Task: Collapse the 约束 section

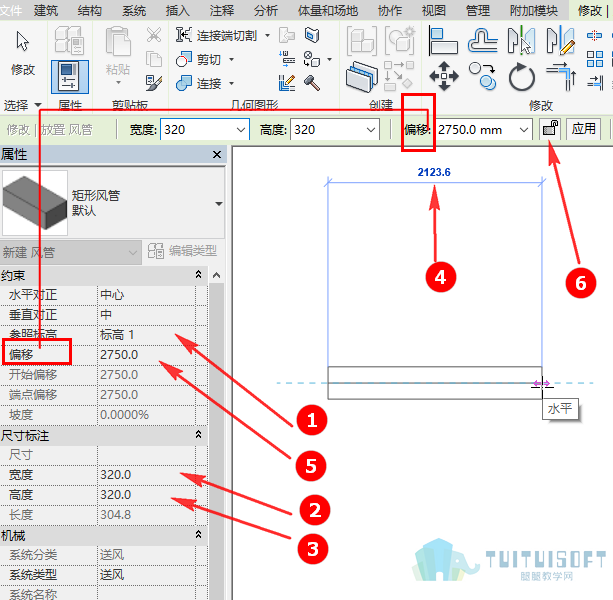Action: tap(199, 274)
